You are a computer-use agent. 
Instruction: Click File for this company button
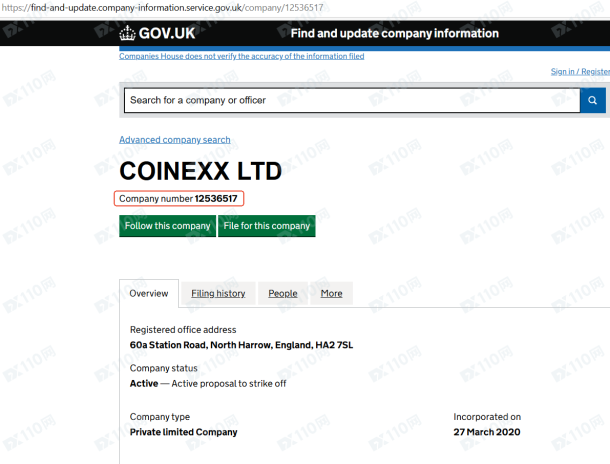point(266,226)
